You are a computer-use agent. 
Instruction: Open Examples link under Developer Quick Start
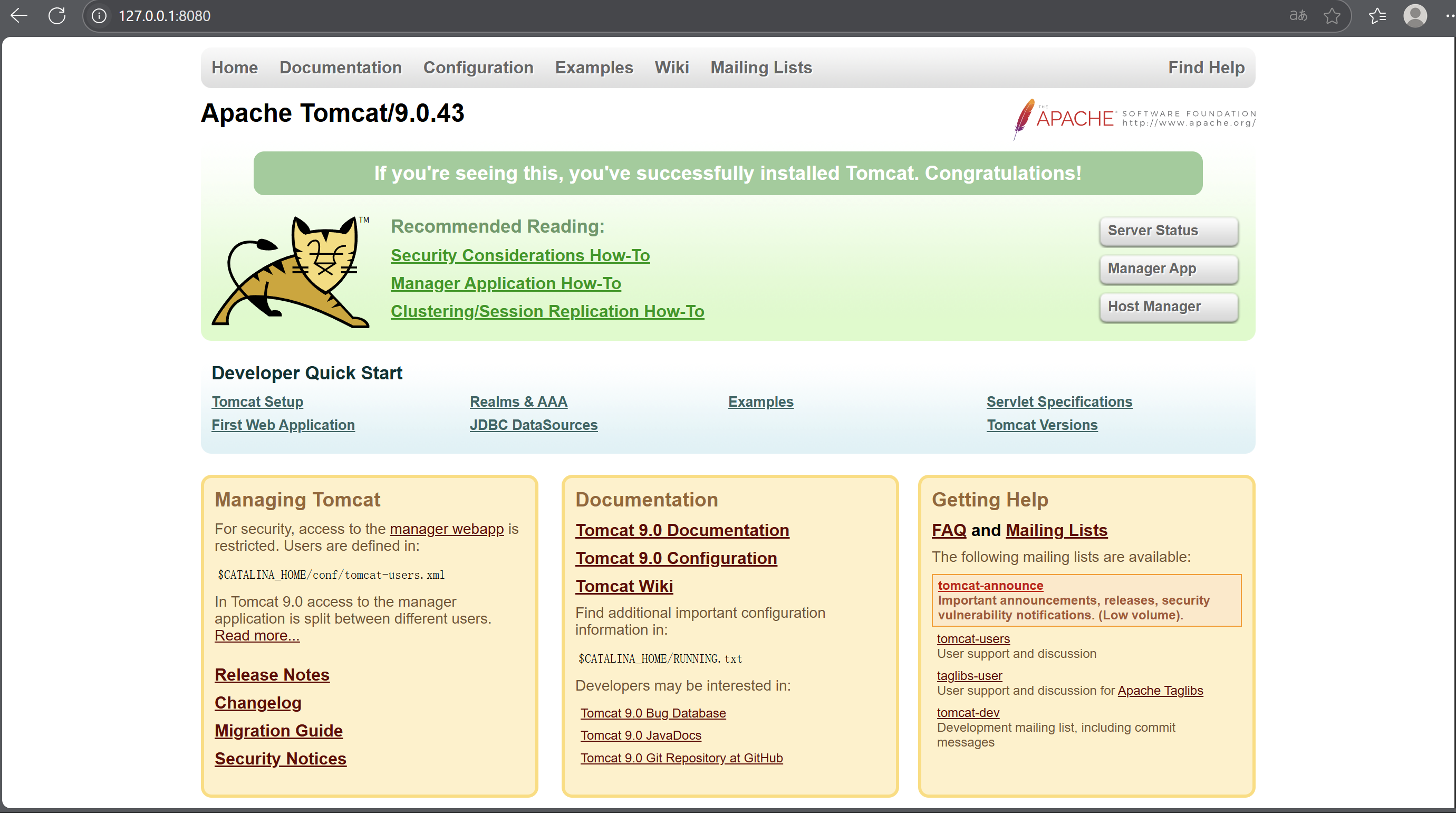coord(761,402)
